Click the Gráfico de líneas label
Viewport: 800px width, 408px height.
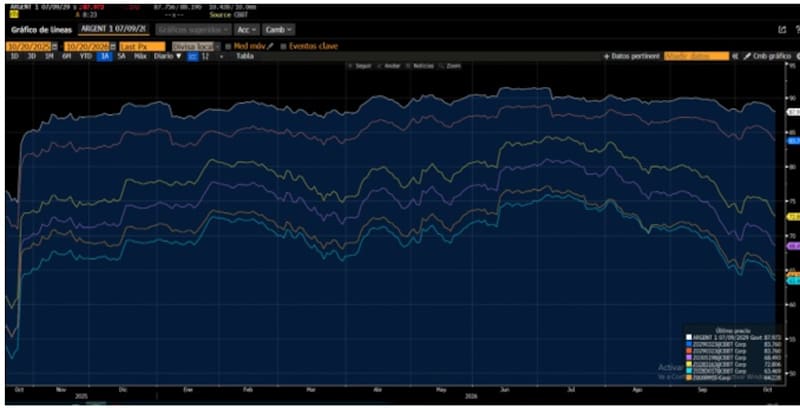[x=41, y=30]
